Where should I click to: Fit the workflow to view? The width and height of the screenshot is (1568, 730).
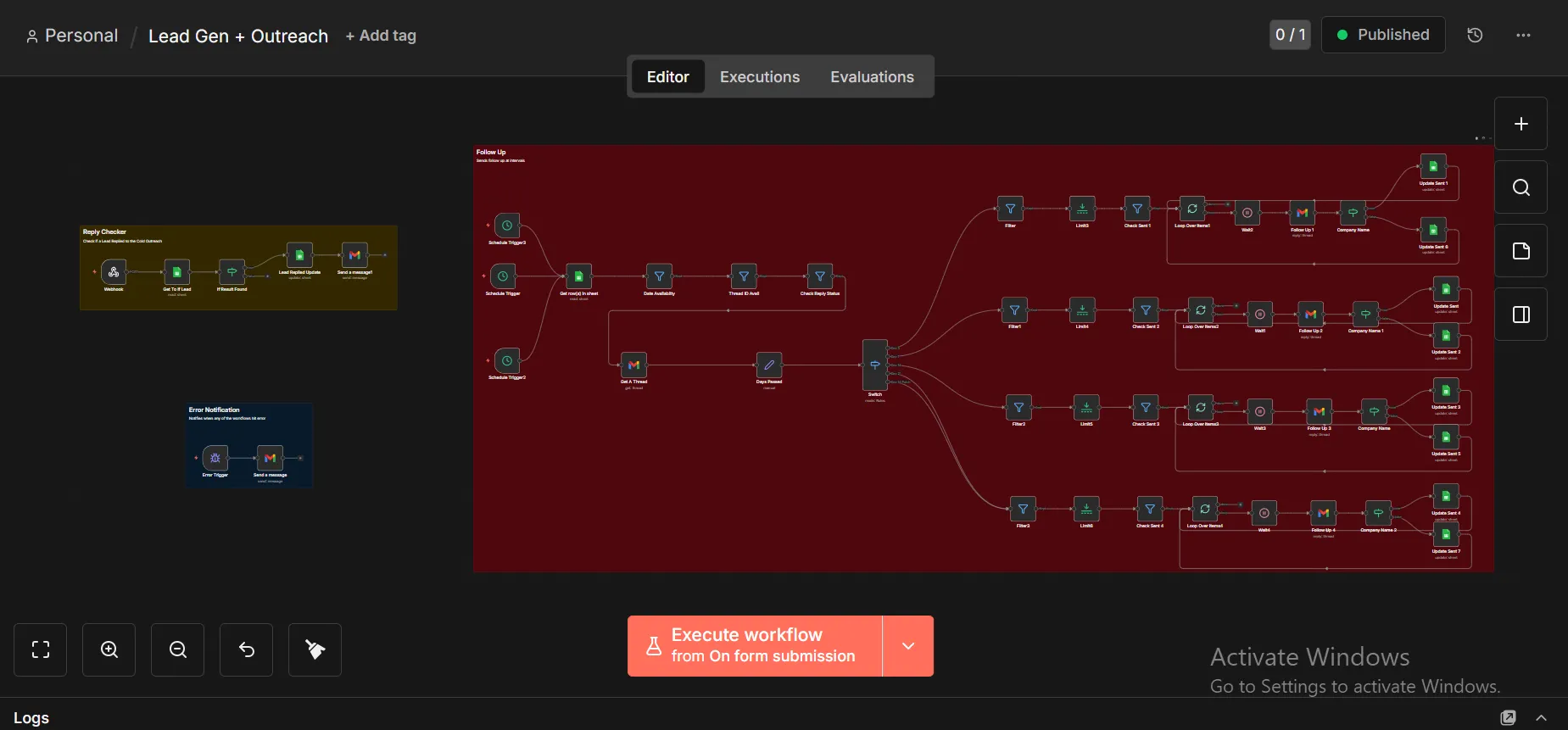click(x=41, y=649)
